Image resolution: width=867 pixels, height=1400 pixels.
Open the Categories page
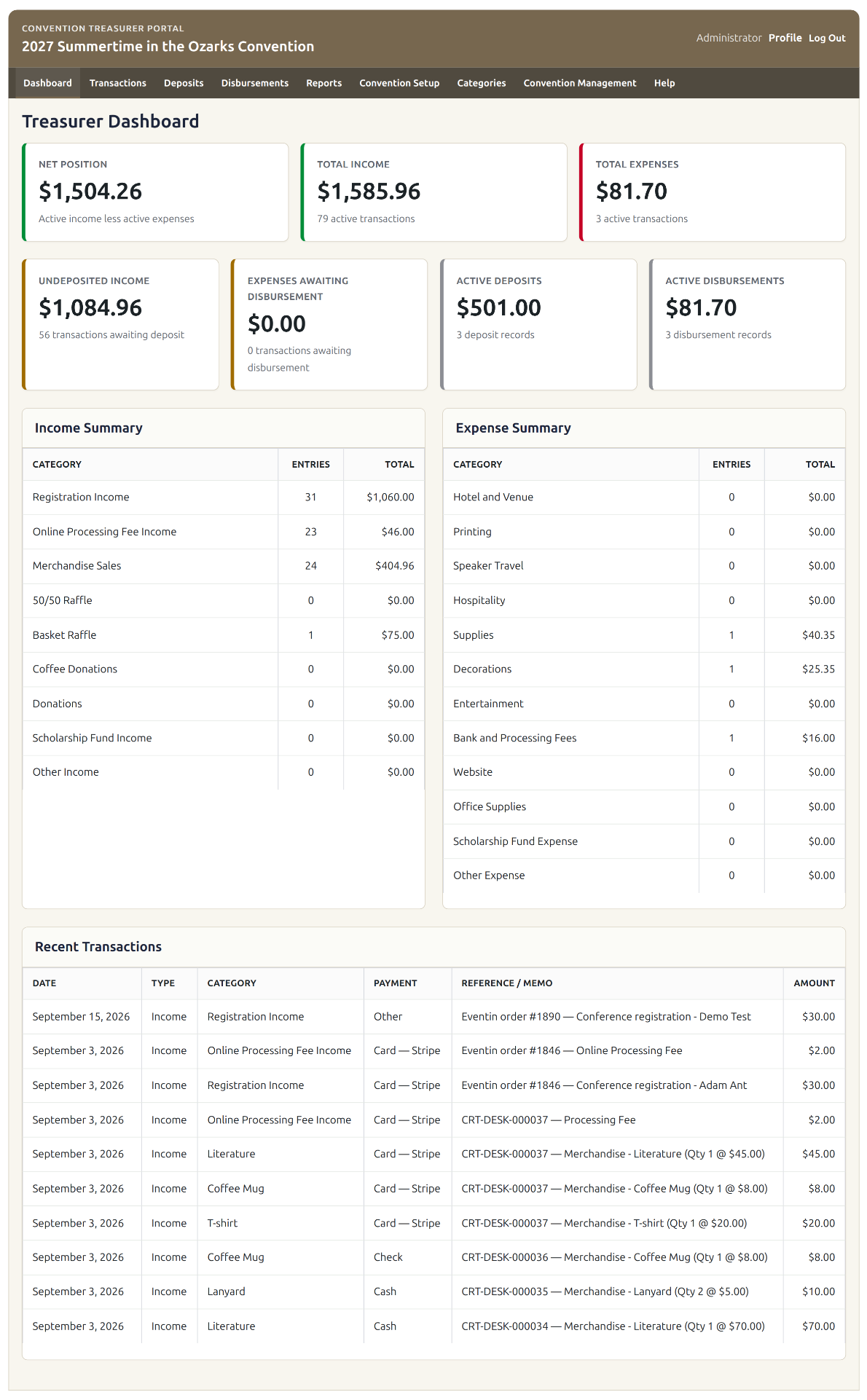(482, 83)
